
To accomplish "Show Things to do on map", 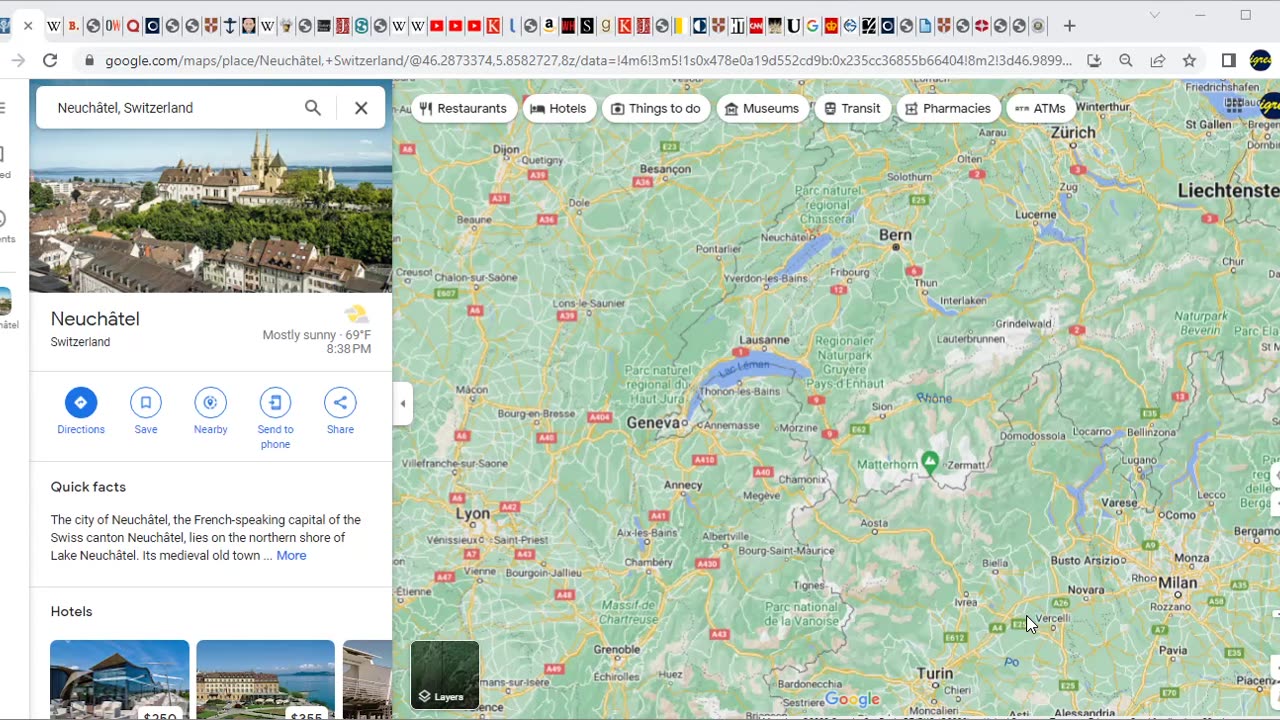I will 656,108.
